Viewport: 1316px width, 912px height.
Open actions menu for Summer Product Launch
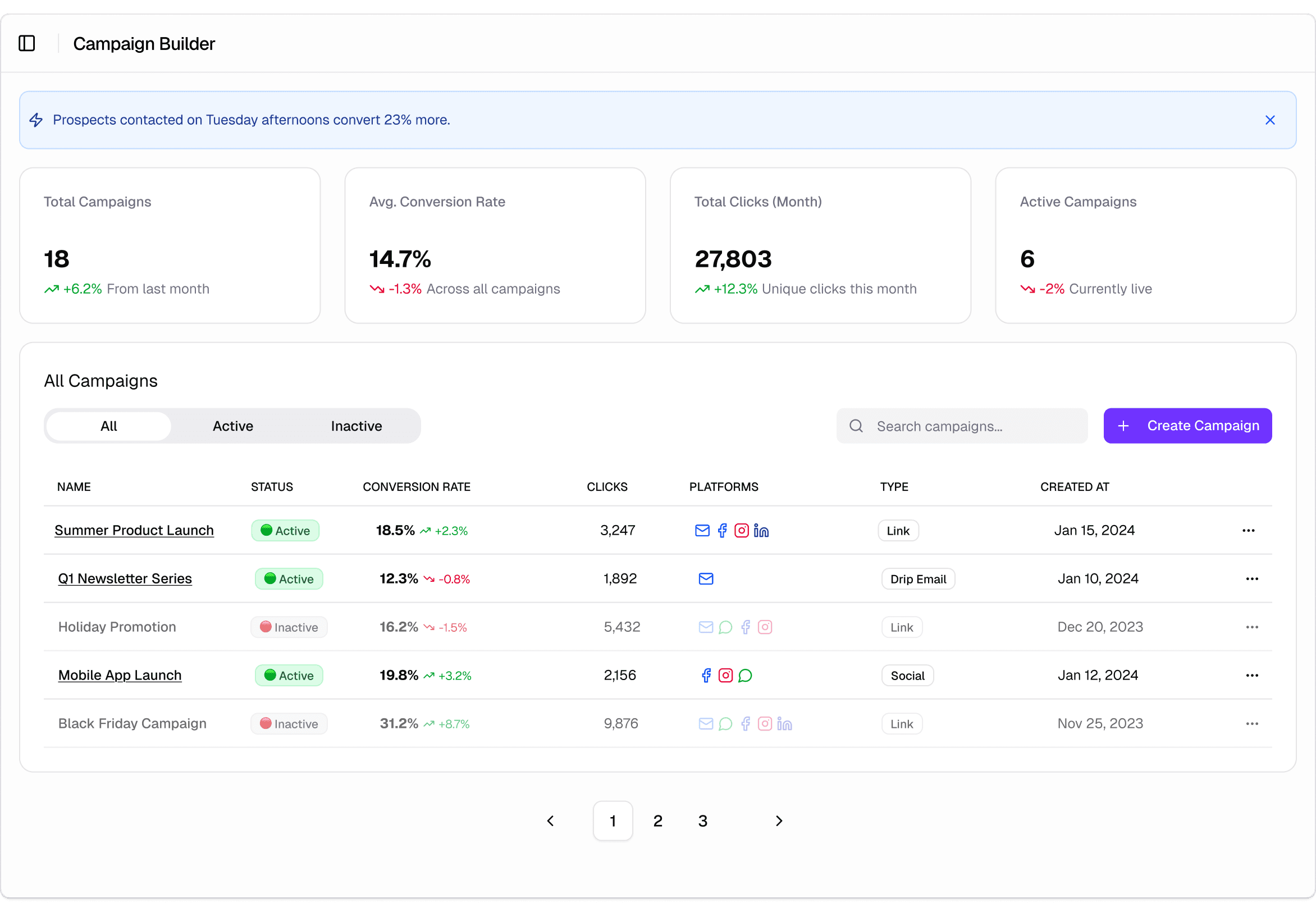click(x=1248, y=530)
